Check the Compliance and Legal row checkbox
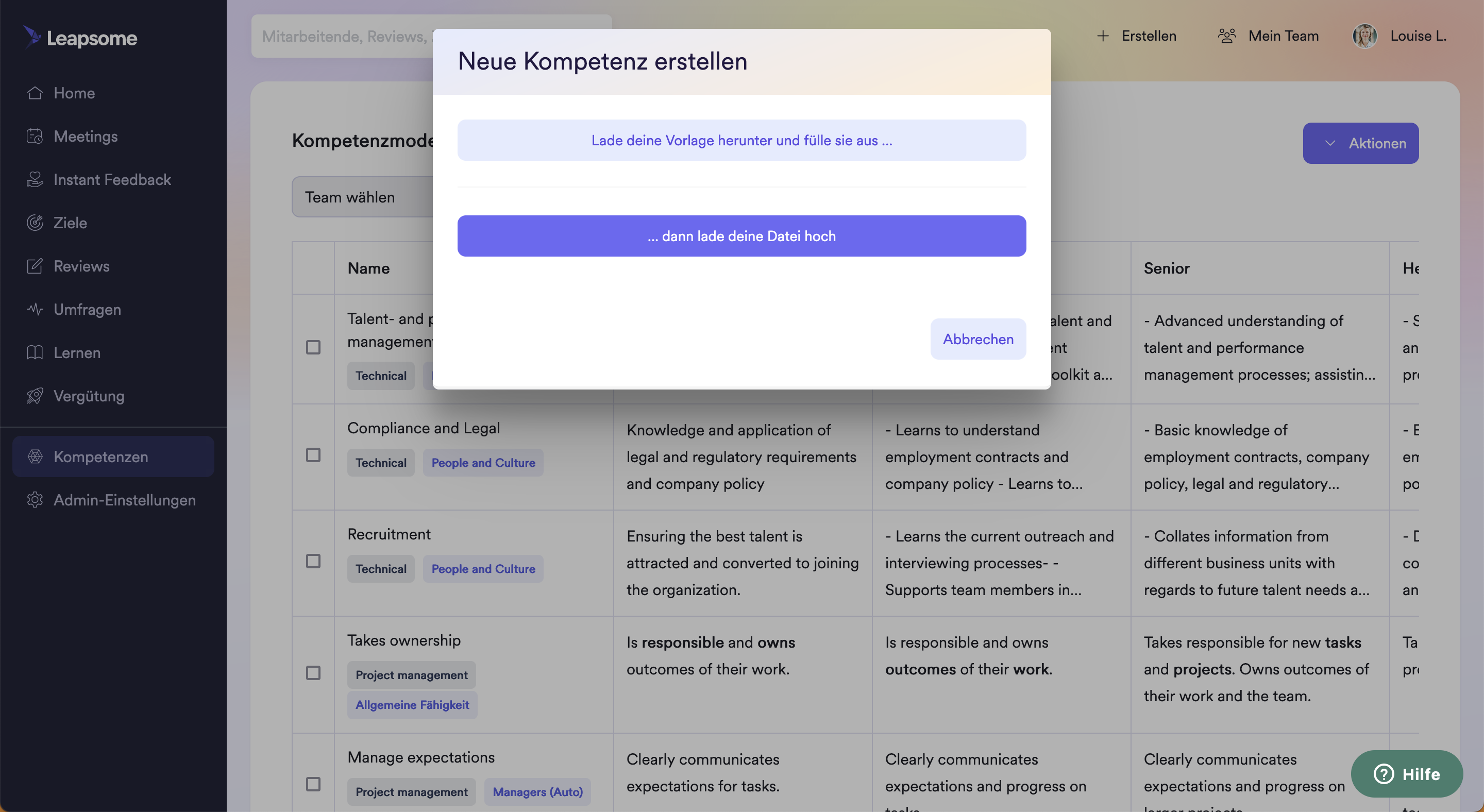The width and height of the screenshot is (1484, 812). 313,455
